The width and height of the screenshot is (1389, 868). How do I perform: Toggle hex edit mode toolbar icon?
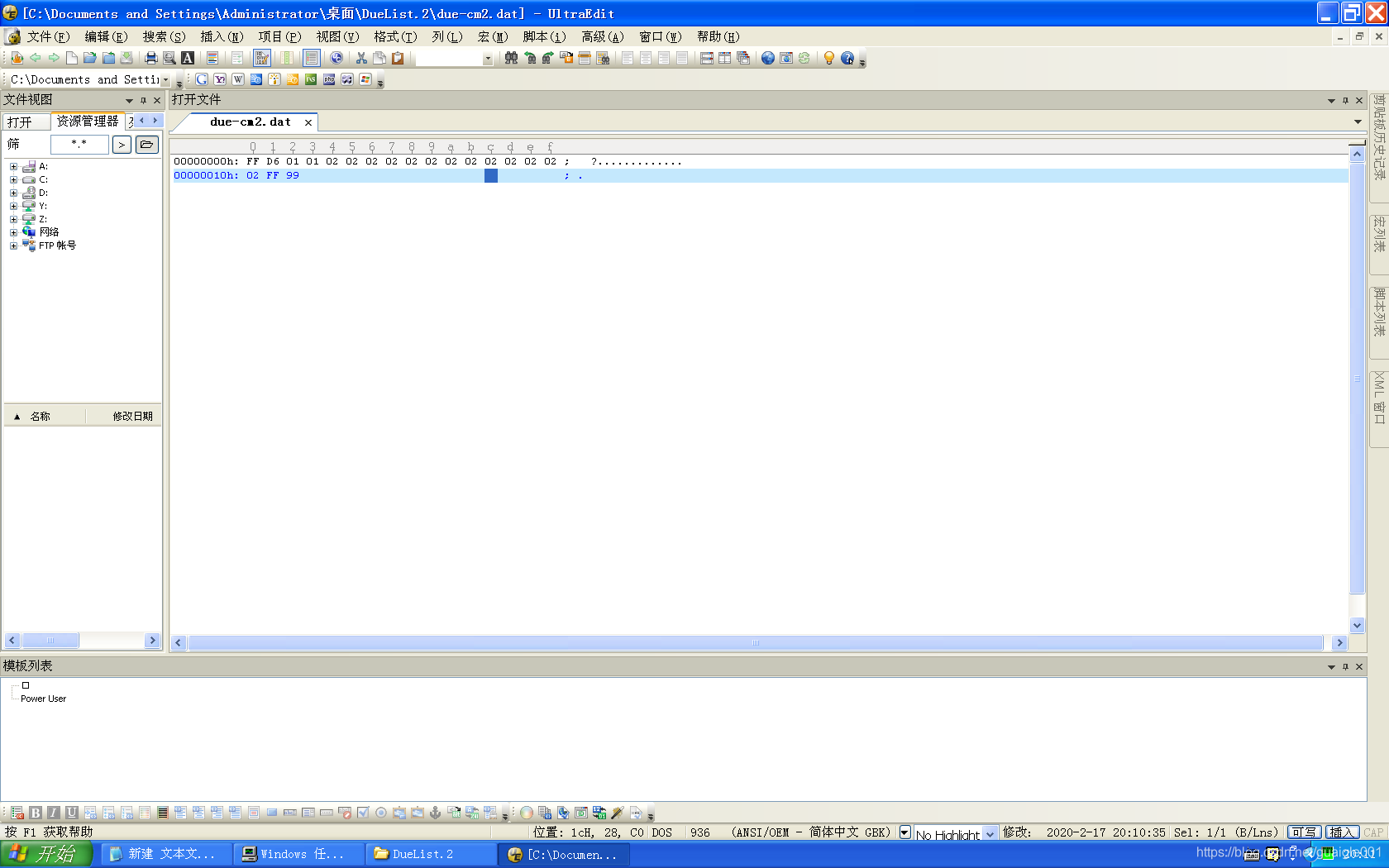[262, 58]
